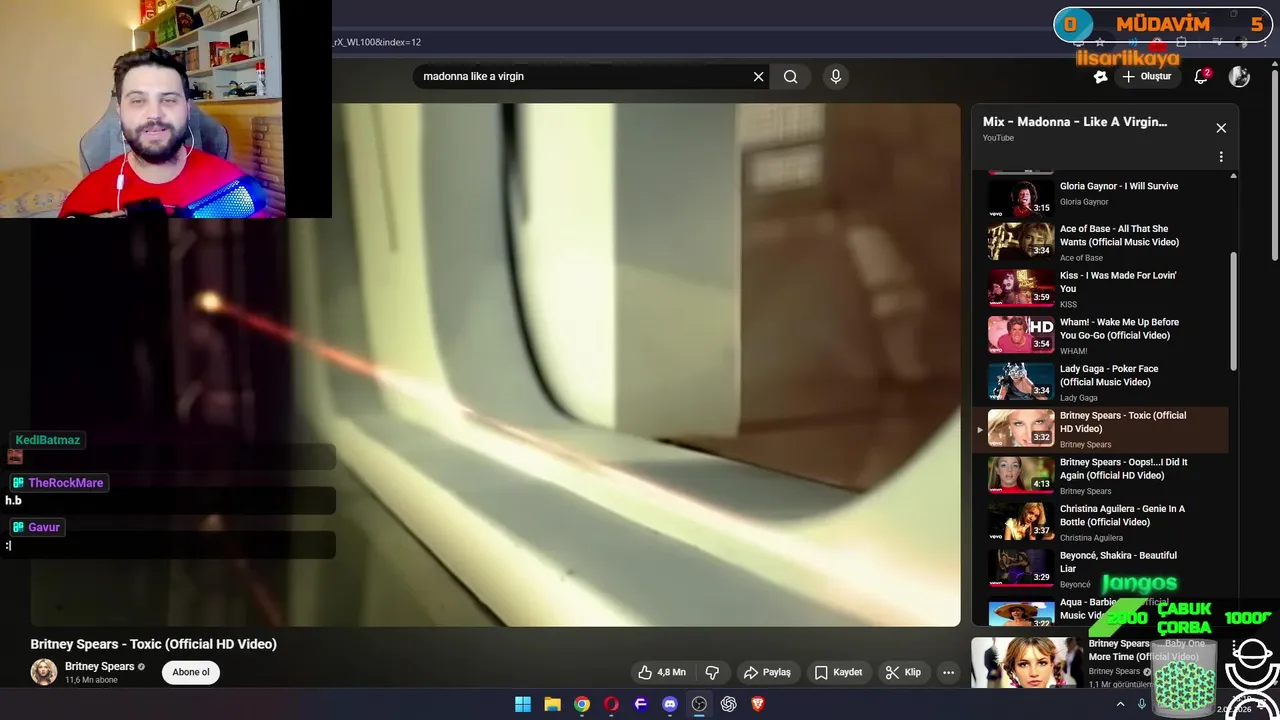The image size is (1280, 720).
Task: Subscribe using the Abone ol button
Action: pos(191,672)
